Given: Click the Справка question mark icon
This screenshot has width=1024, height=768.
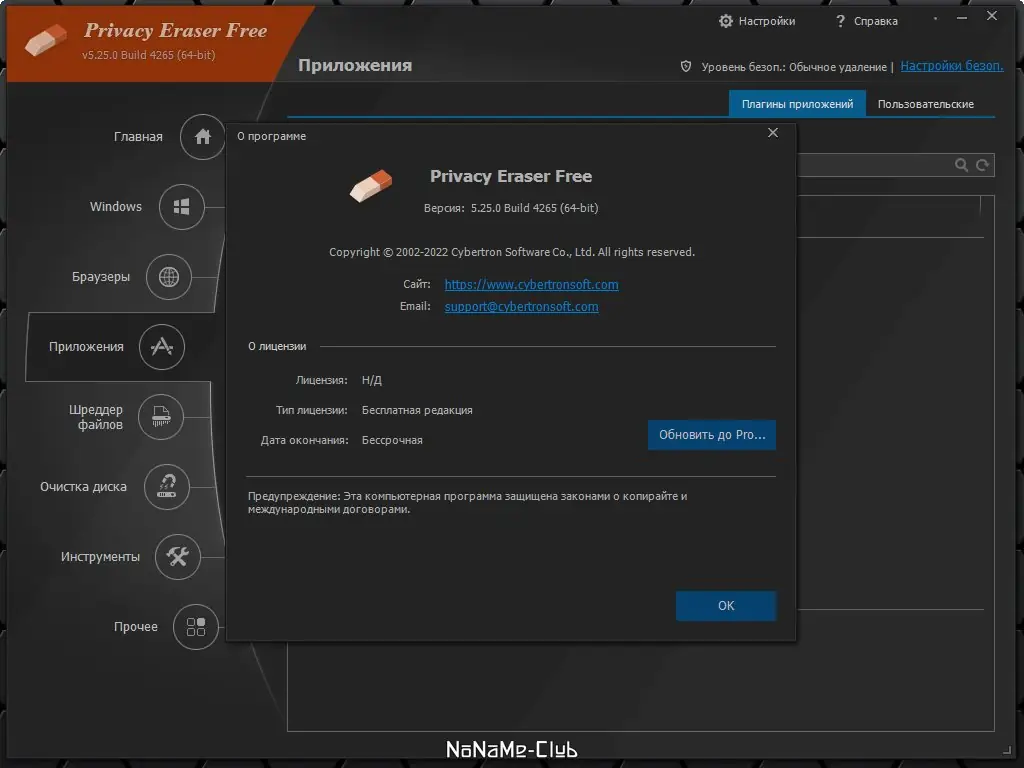Looking at the screenshot, I should coord(840,21).
